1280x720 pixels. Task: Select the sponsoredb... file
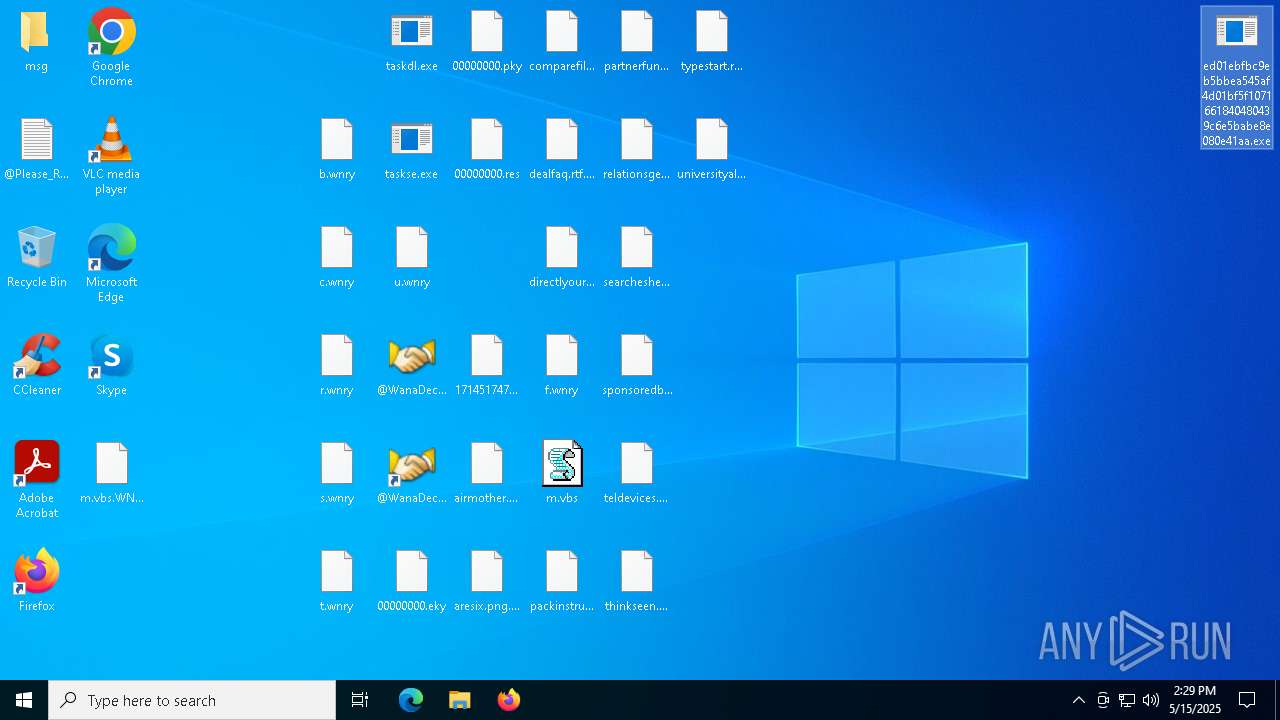click(636, 366)
